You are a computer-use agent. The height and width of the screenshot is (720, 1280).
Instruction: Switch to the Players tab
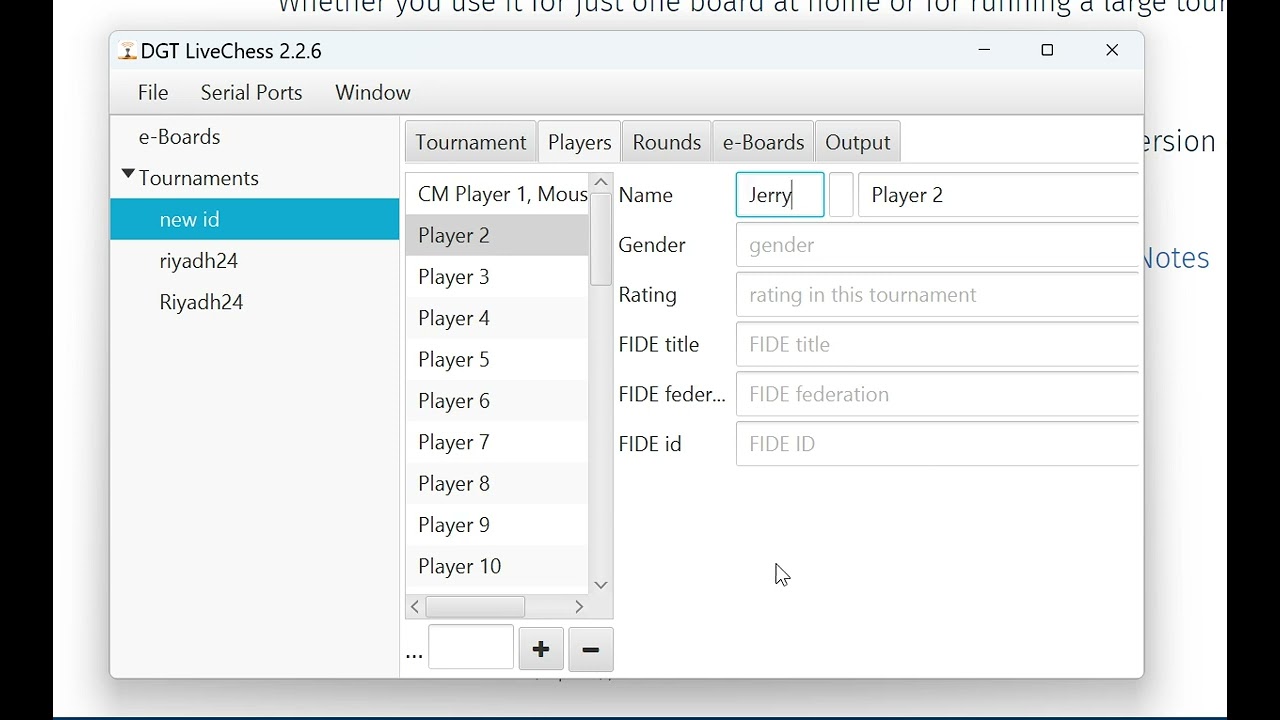(580, 142)
